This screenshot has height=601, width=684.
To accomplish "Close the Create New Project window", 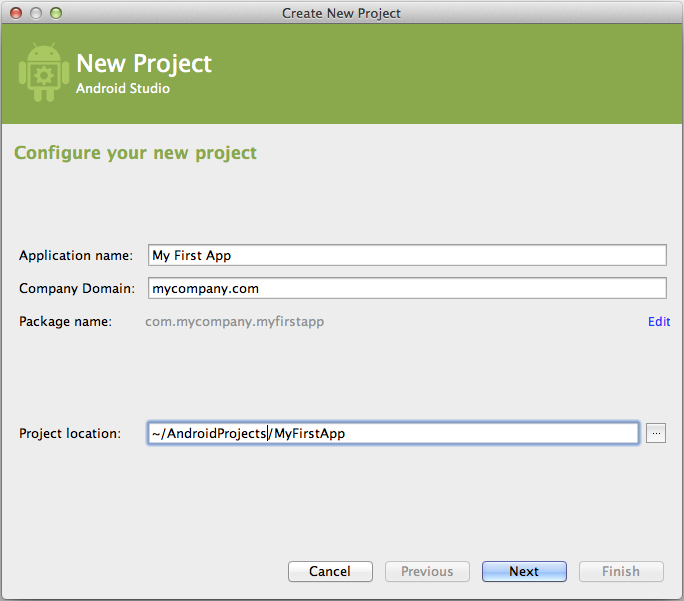I will 16,13.
